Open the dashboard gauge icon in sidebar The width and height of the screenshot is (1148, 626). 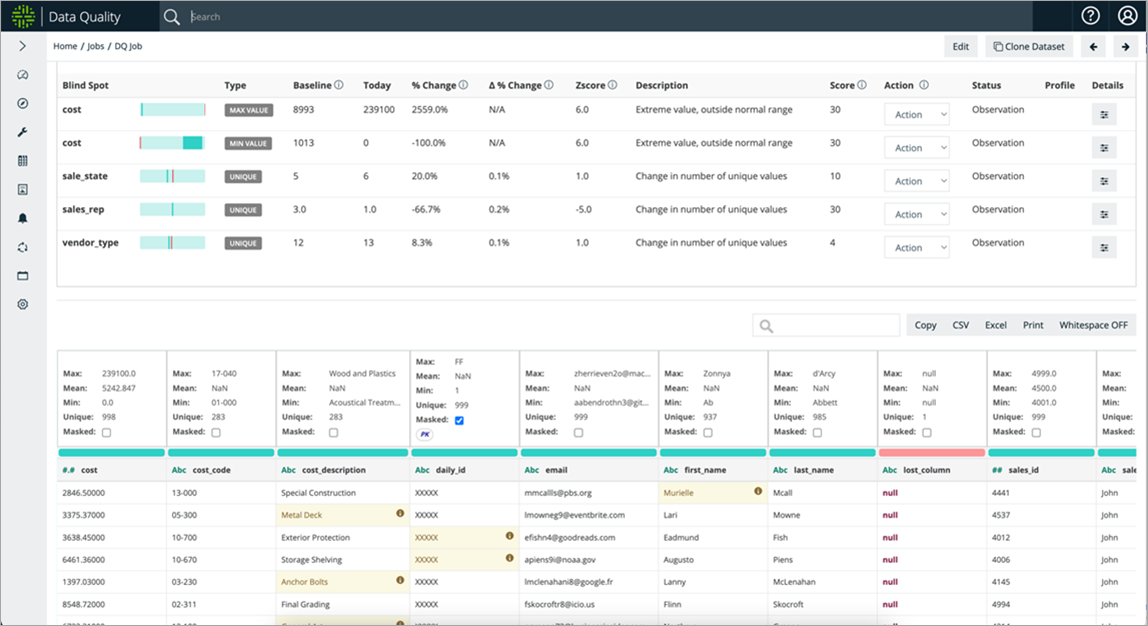(23, 75)
